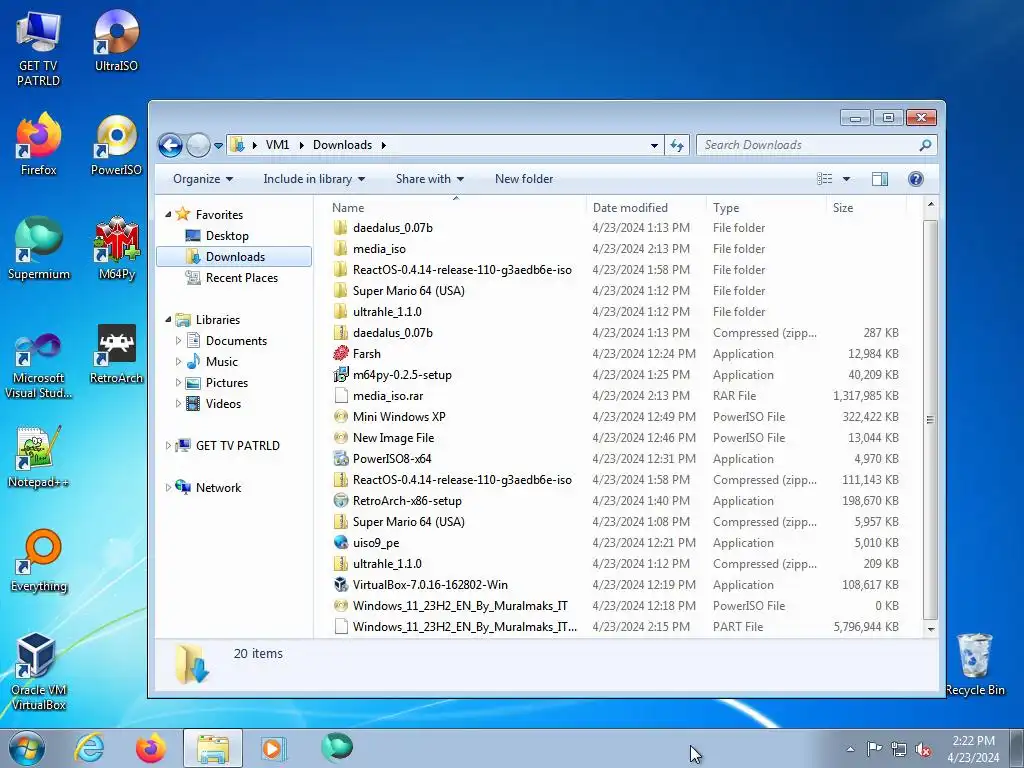
Task: Collapse the Favorites group
Action: [x=168, y=215]
